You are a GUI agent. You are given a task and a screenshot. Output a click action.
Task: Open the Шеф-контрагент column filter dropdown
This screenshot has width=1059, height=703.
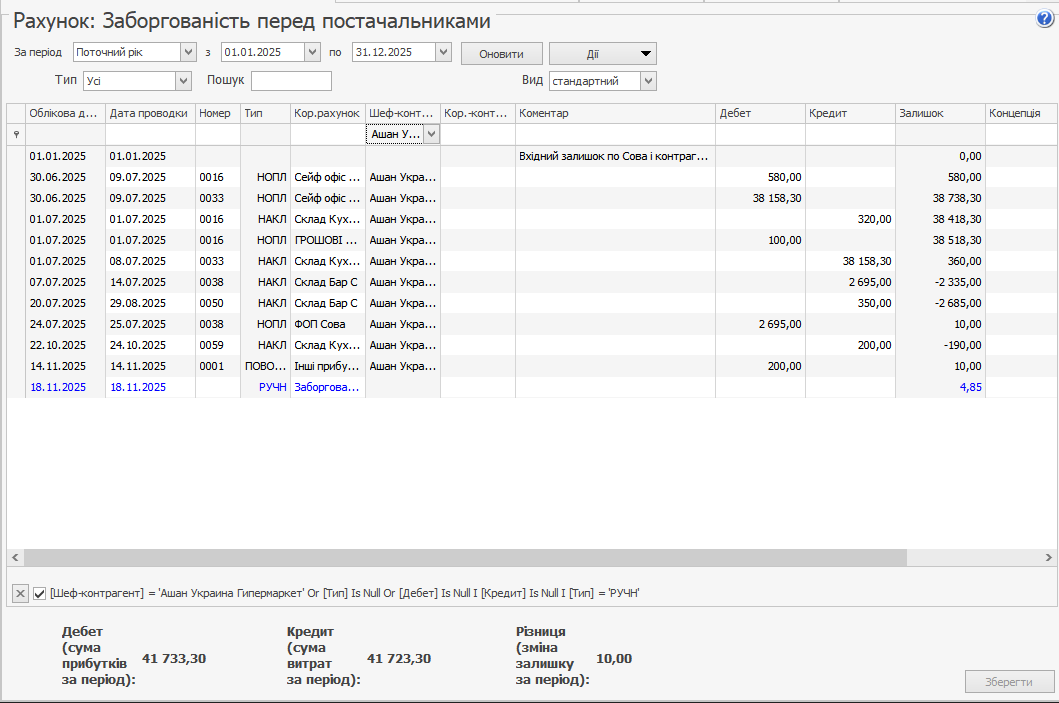[x=431, y=134]
